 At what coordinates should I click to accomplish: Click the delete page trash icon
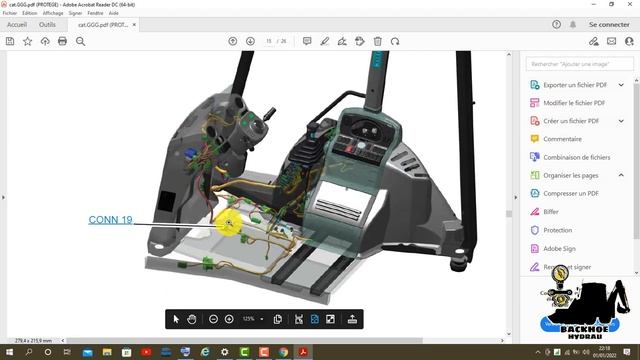click(378, 41)
